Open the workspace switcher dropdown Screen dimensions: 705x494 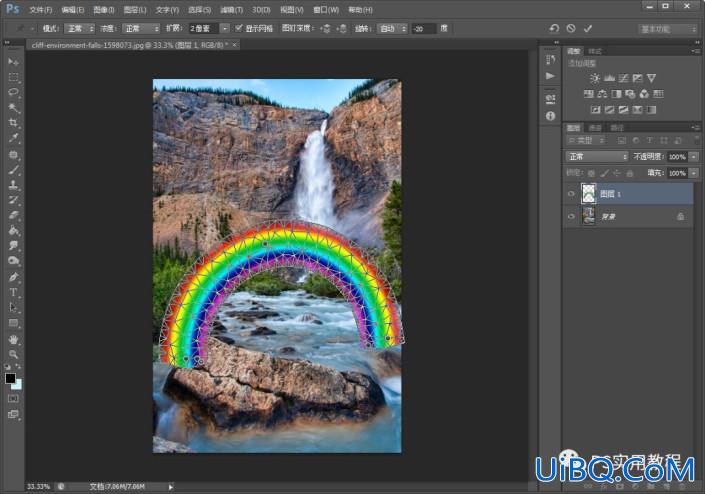pos(667,29)
